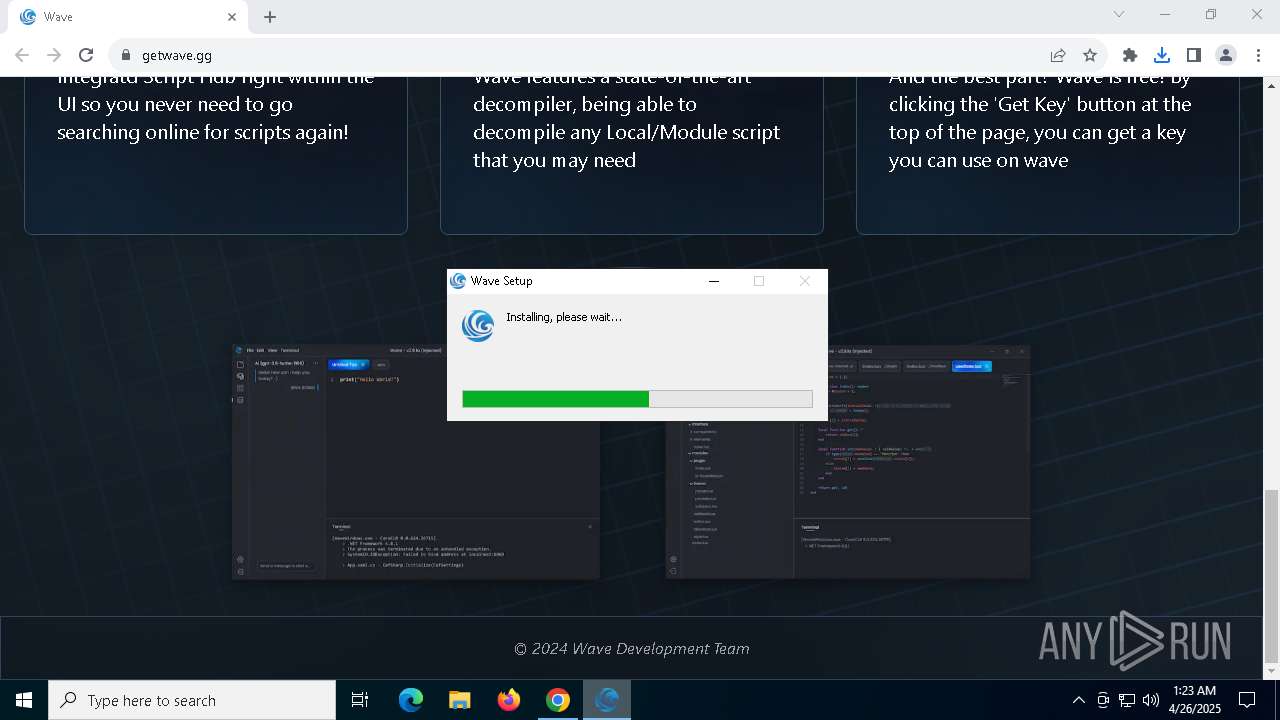The image size is (1280, 720).
Task: View site information lock icon
Action: [x=125, y=55]
